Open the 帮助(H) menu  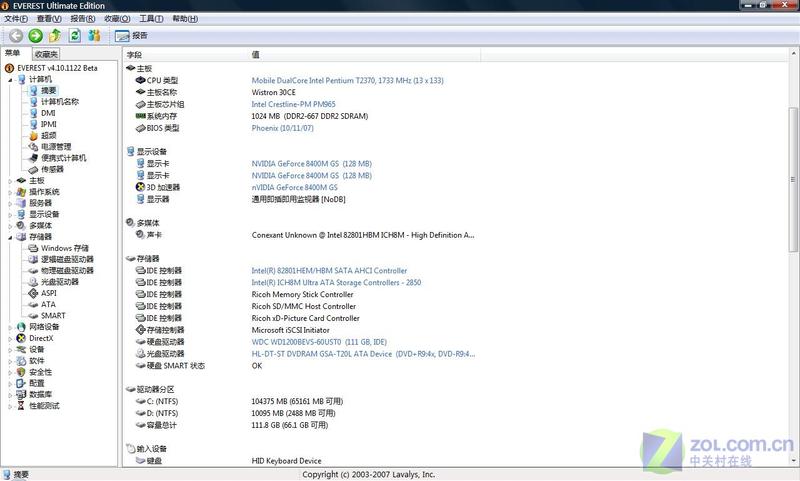185,19
